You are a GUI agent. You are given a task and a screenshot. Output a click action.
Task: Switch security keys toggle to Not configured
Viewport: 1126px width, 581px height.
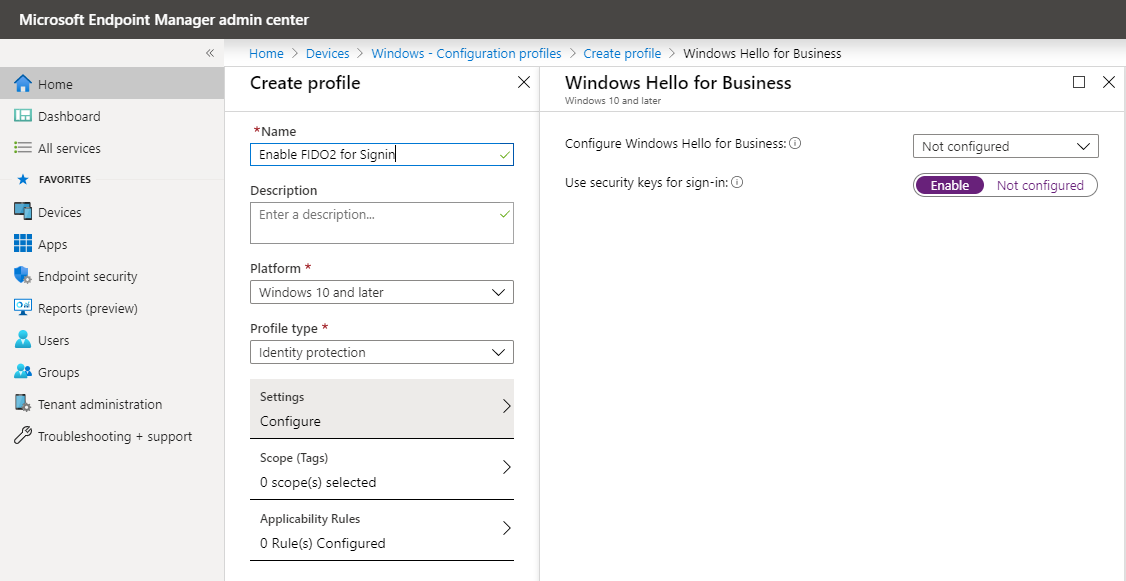pyautogui.click(x=1040, y=185)
